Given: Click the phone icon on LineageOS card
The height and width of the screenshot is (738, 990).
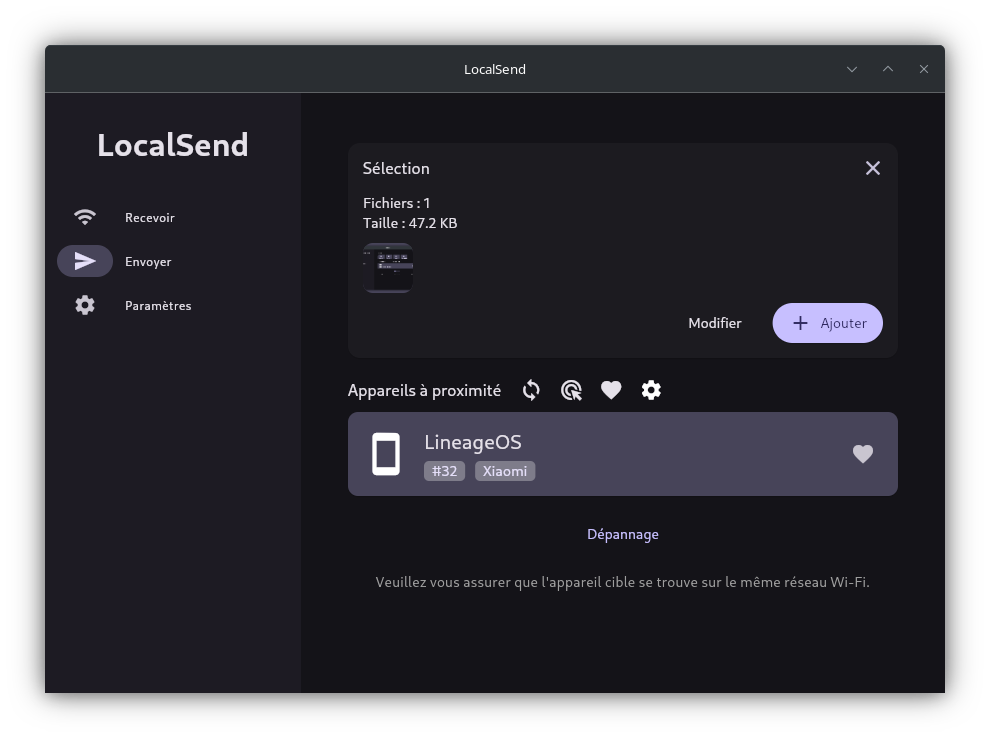Looking at the screenshot, I should pyautogui.click(x=386, y=454).
